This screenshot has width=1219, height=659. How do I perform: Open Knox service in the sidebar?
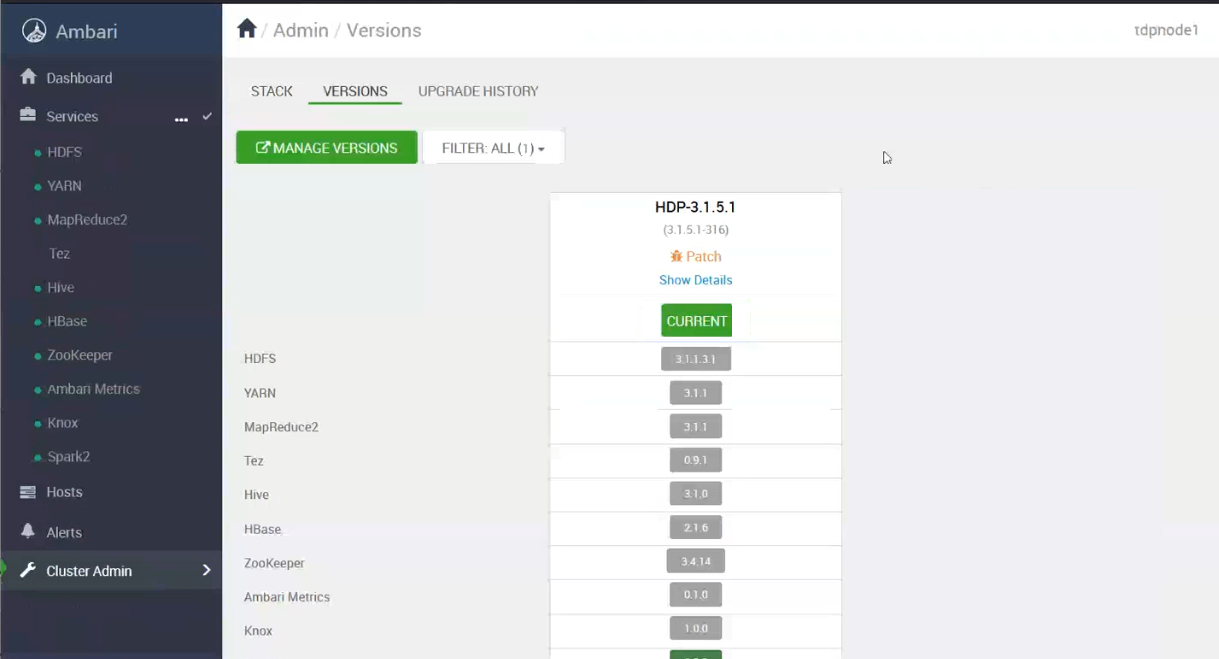[x=62, y=423]
